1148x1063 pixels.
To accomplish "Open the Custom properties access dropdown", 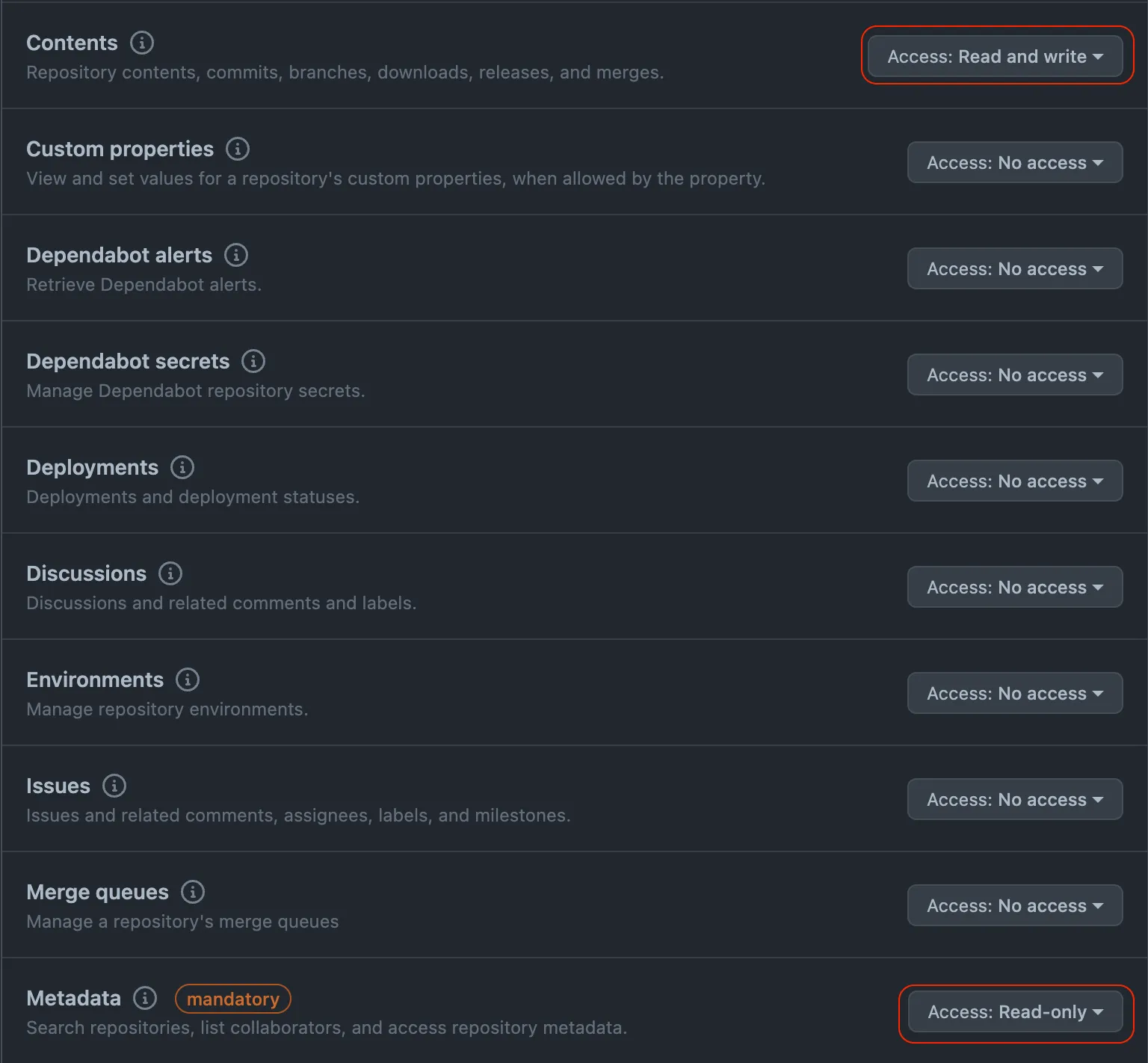I will click(1015, 162).
